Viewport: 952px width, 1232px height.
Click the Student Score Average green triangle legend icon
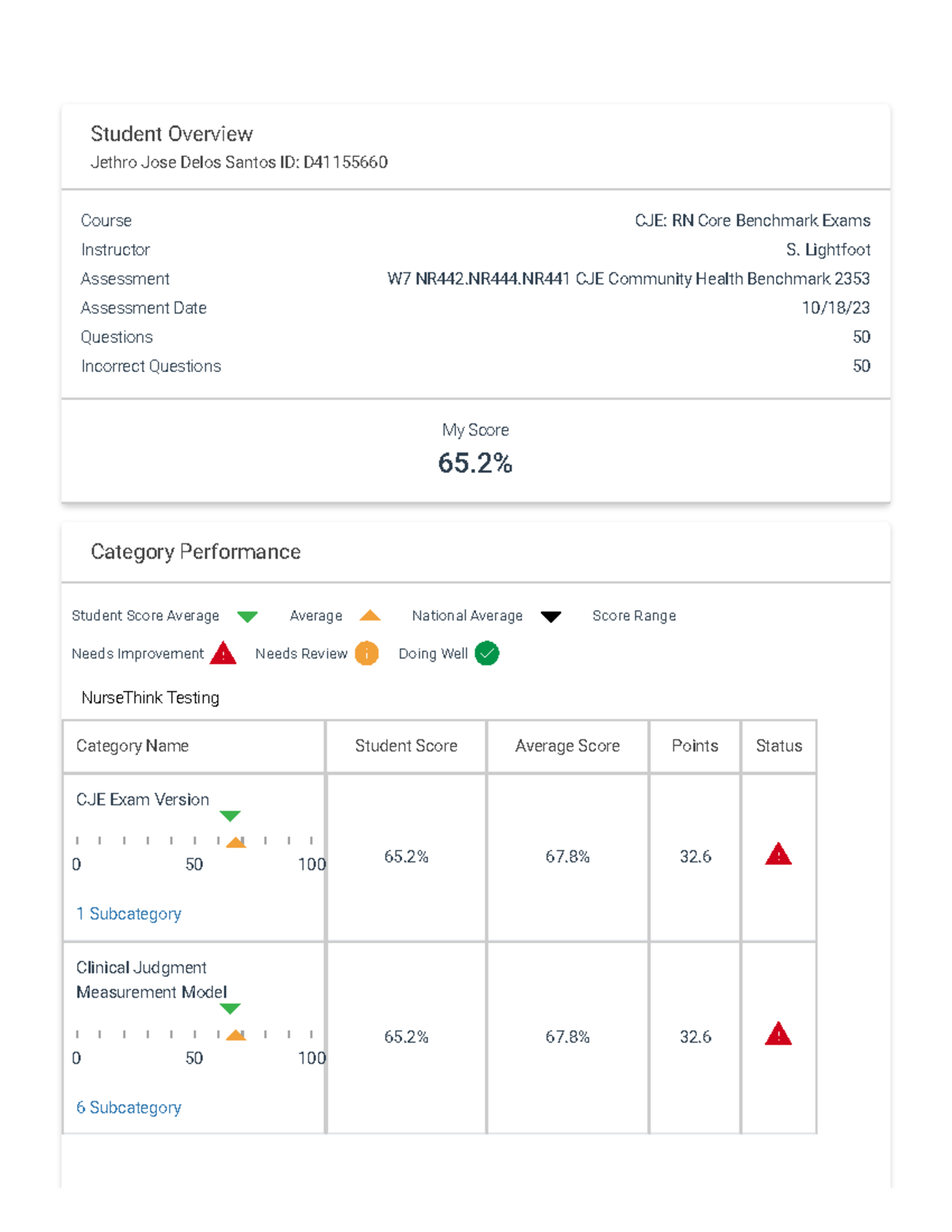tap(248, 616)
